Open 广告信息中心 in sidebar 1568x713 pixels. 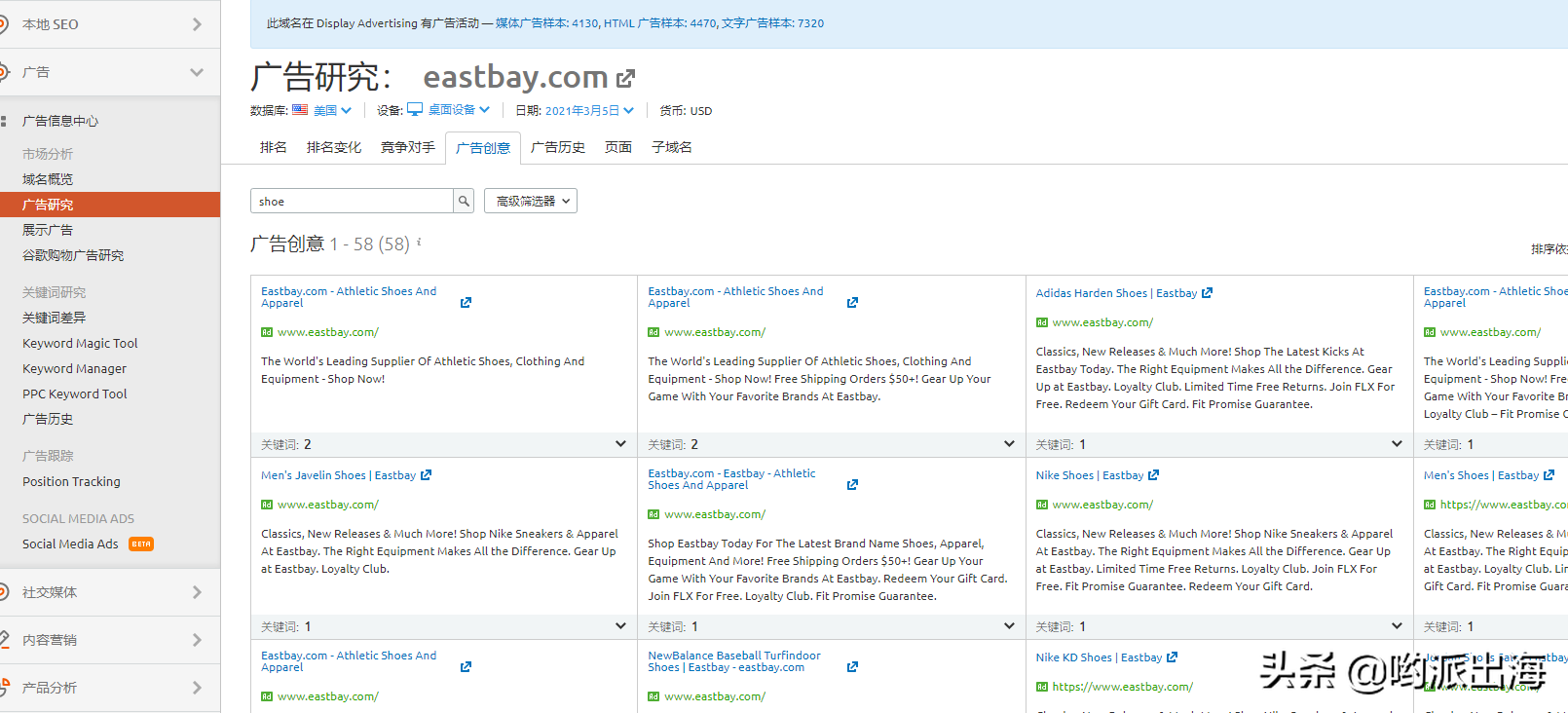60,121
